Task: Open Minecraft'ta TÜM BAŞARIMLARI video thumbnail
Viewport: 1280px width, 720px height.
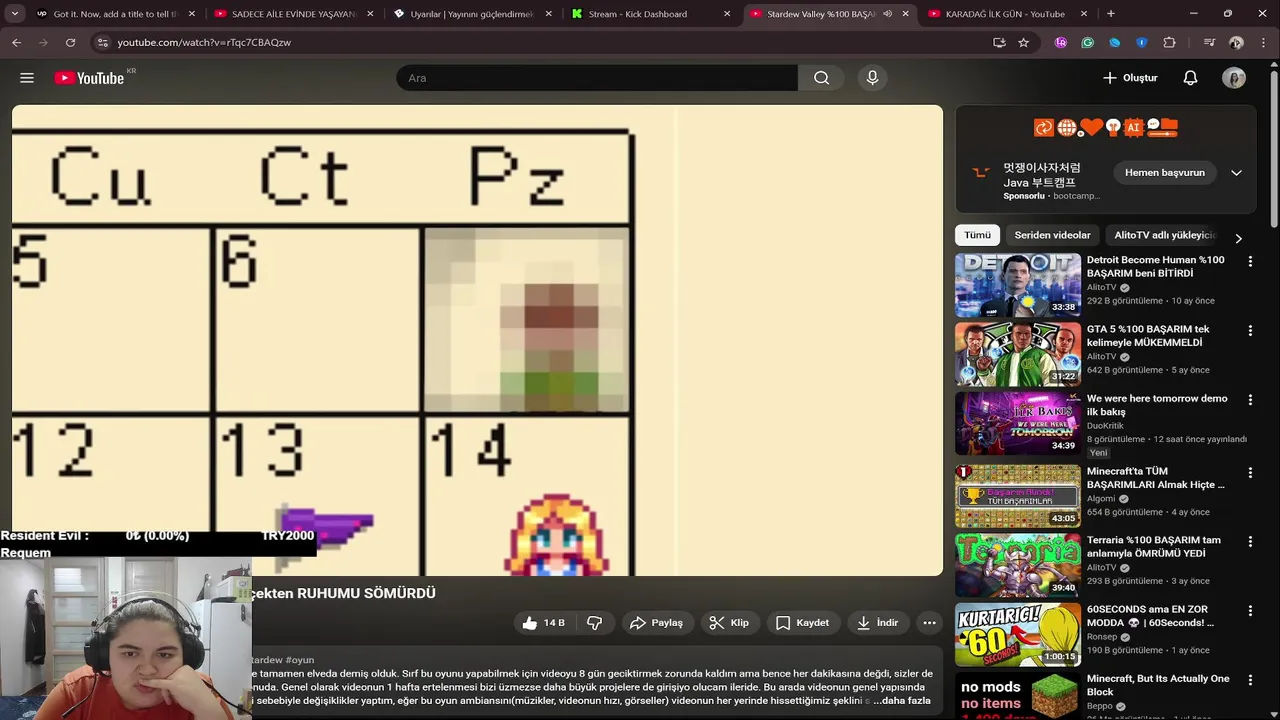Action: tap(1017, 496)
